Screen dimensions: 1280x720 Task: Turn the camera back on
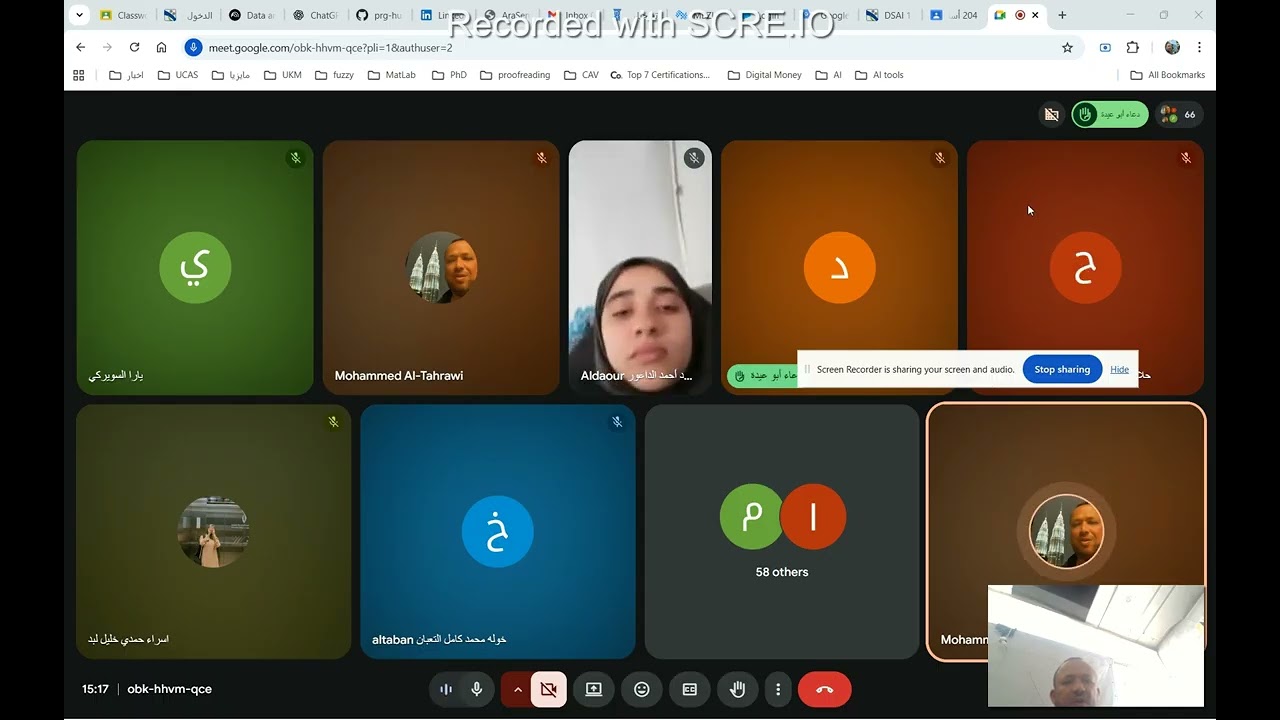tap(548, 689)
